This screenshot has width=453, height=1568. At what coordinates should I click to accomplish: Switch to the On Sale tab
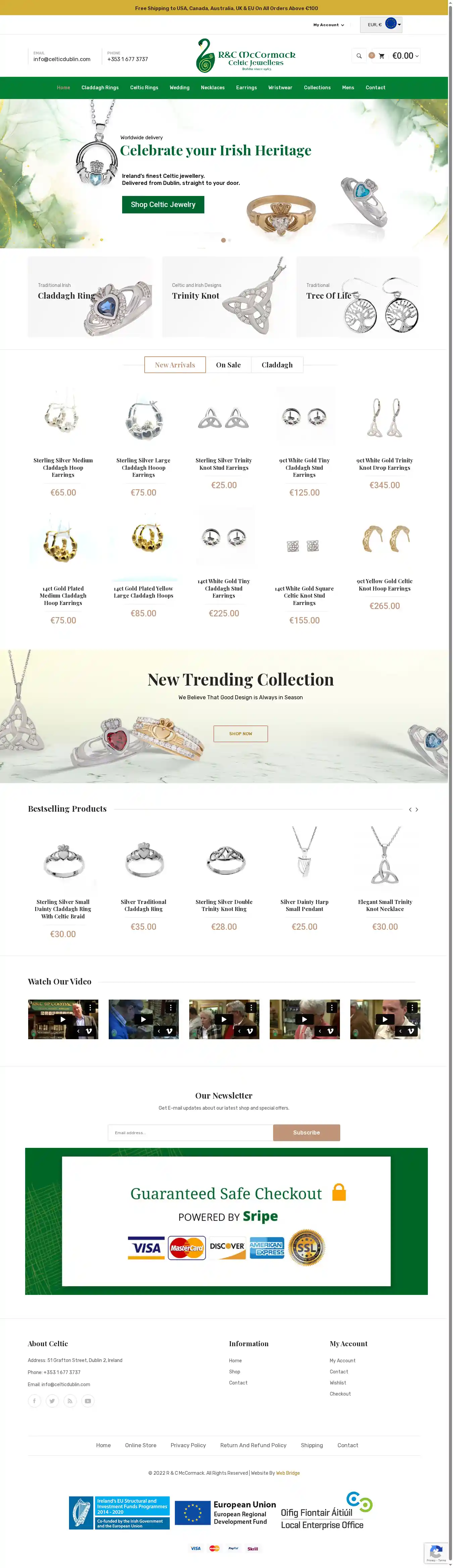coord(228,365)
